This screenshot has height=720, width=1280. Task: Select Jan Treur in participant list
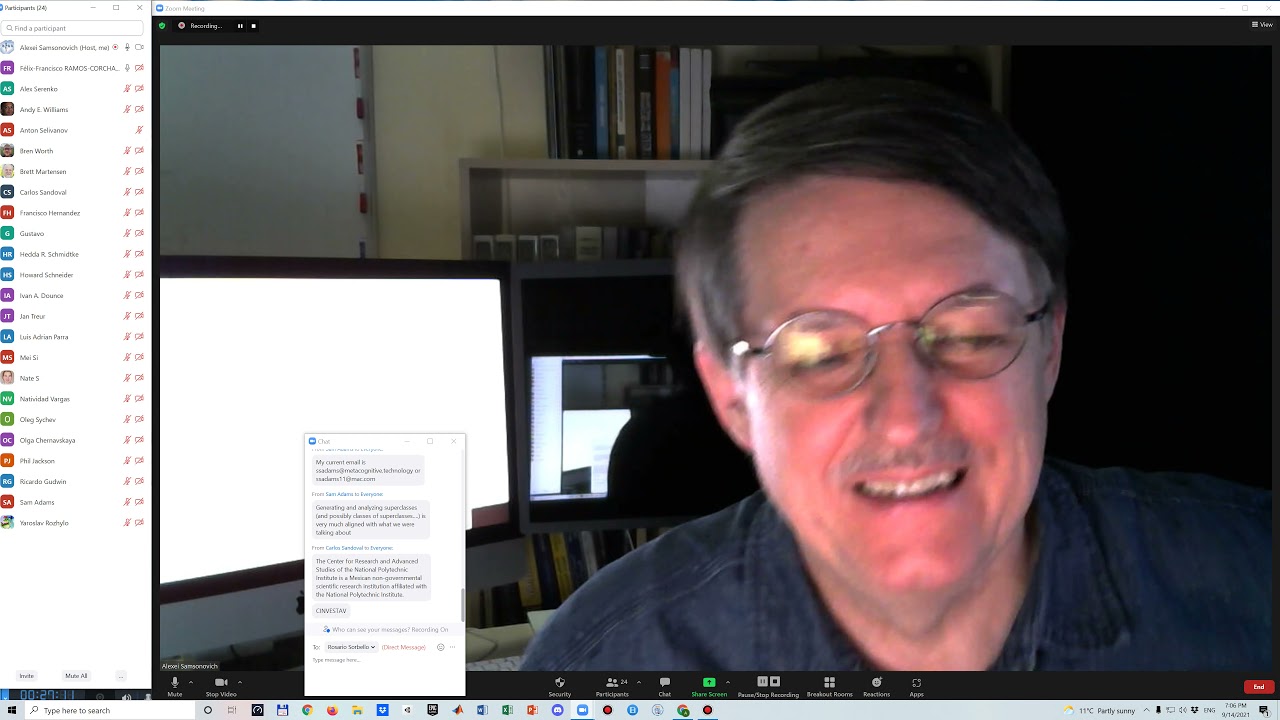pyautogui.click(x=75, y=316)
